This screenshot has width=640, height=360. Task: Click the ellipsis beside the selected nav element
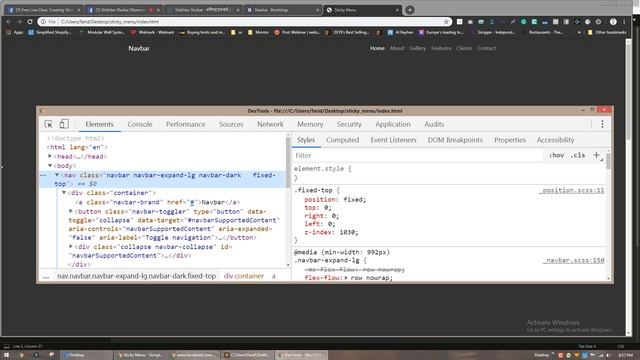coord(43,175)
